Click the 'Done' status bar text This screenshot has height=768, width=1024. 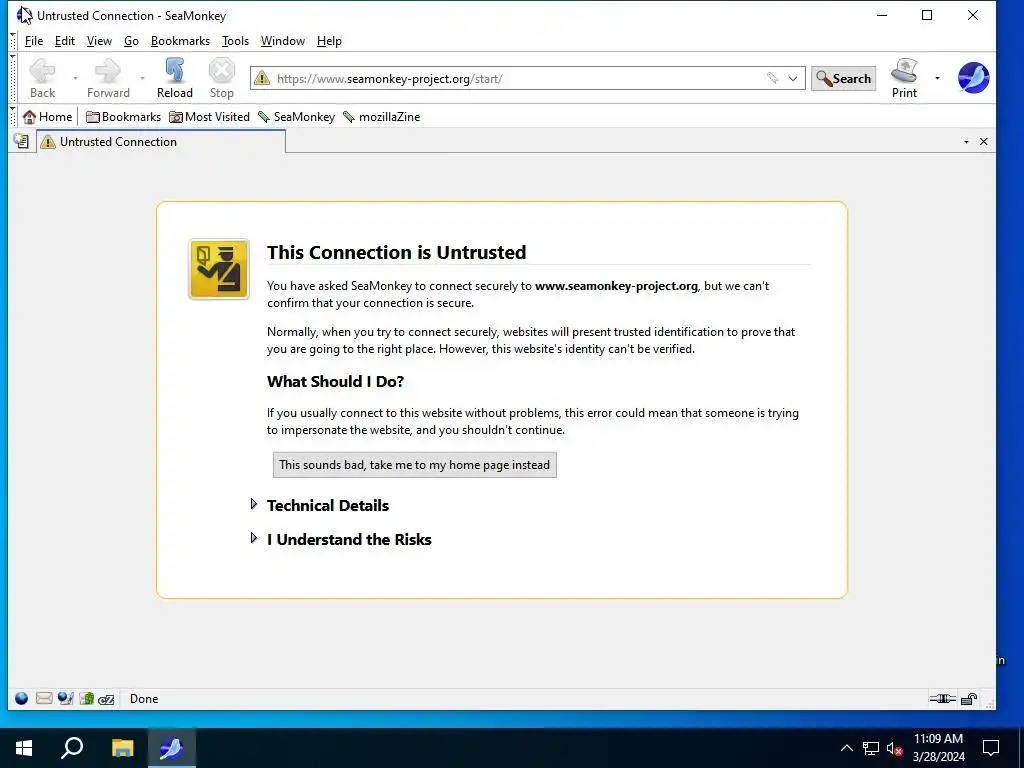pos(144,699)
